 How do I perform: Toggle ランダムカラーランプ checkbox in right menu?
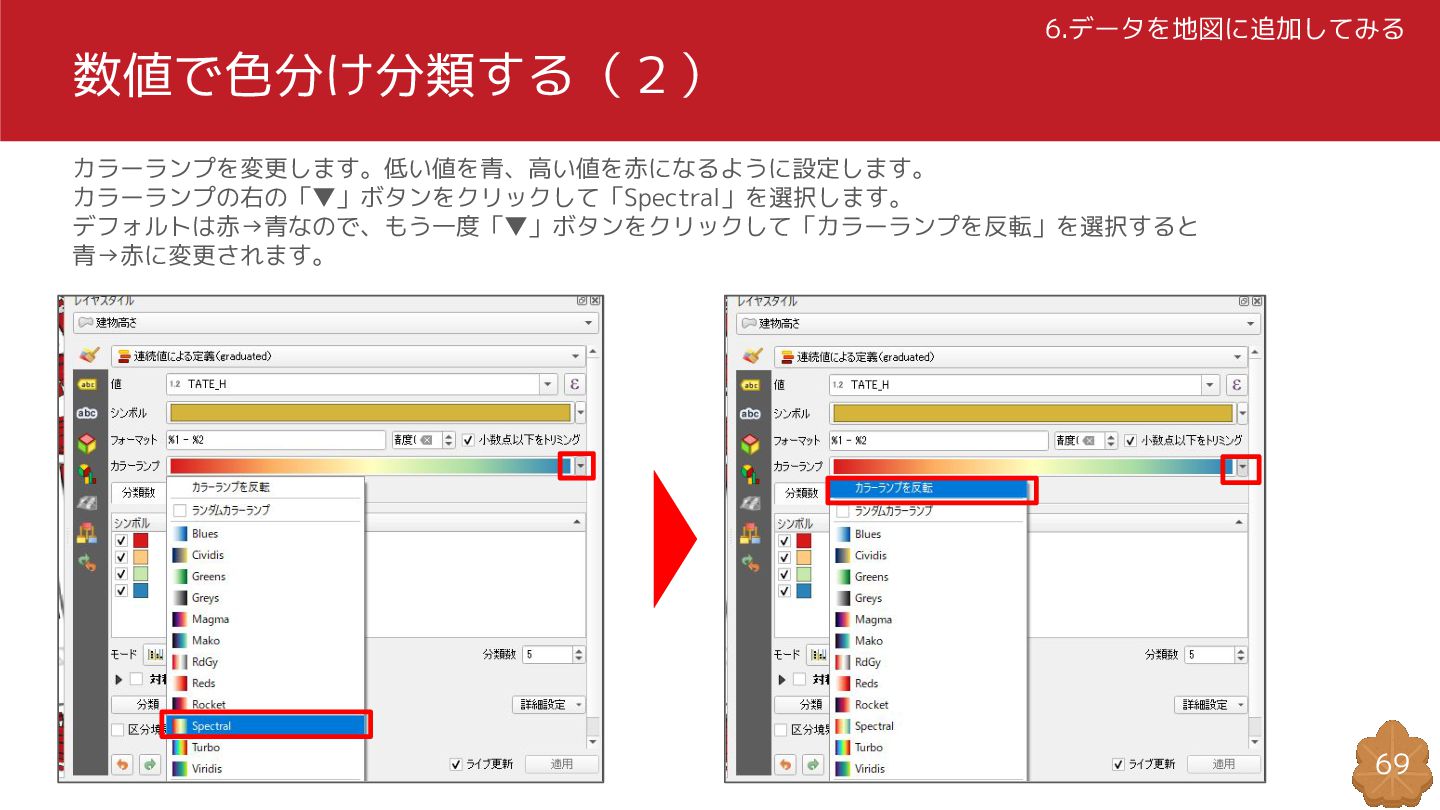[843, 511]
